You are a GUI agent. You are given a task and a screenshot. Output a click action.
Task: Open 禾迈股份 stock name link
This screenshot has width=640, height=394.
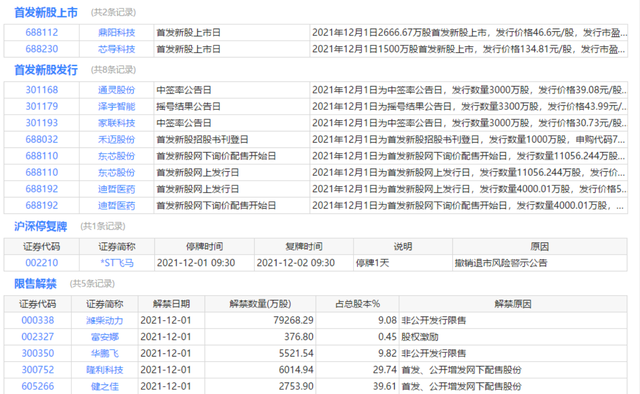(116, 140)
